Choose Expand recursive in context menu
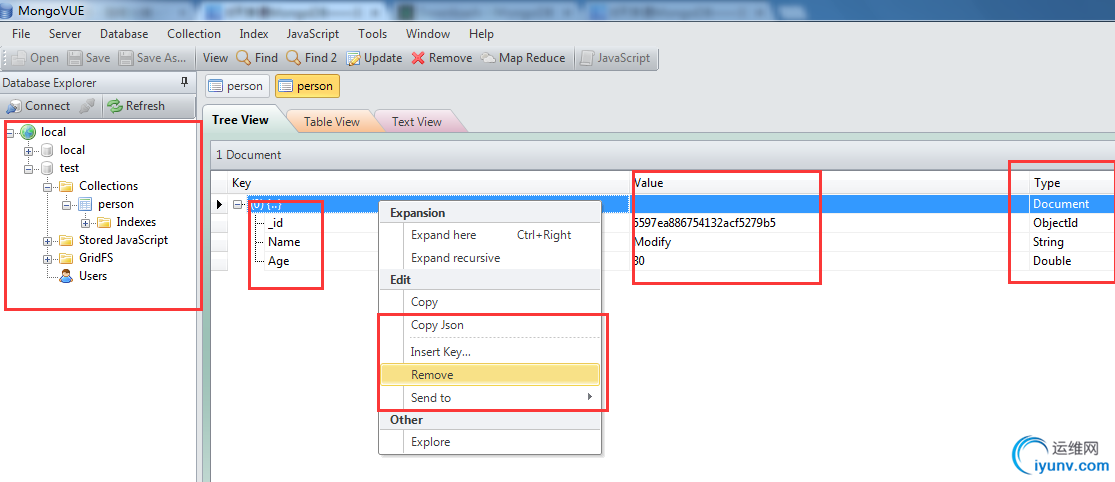Screen dimensions: 1115x482 pos(490,258)
